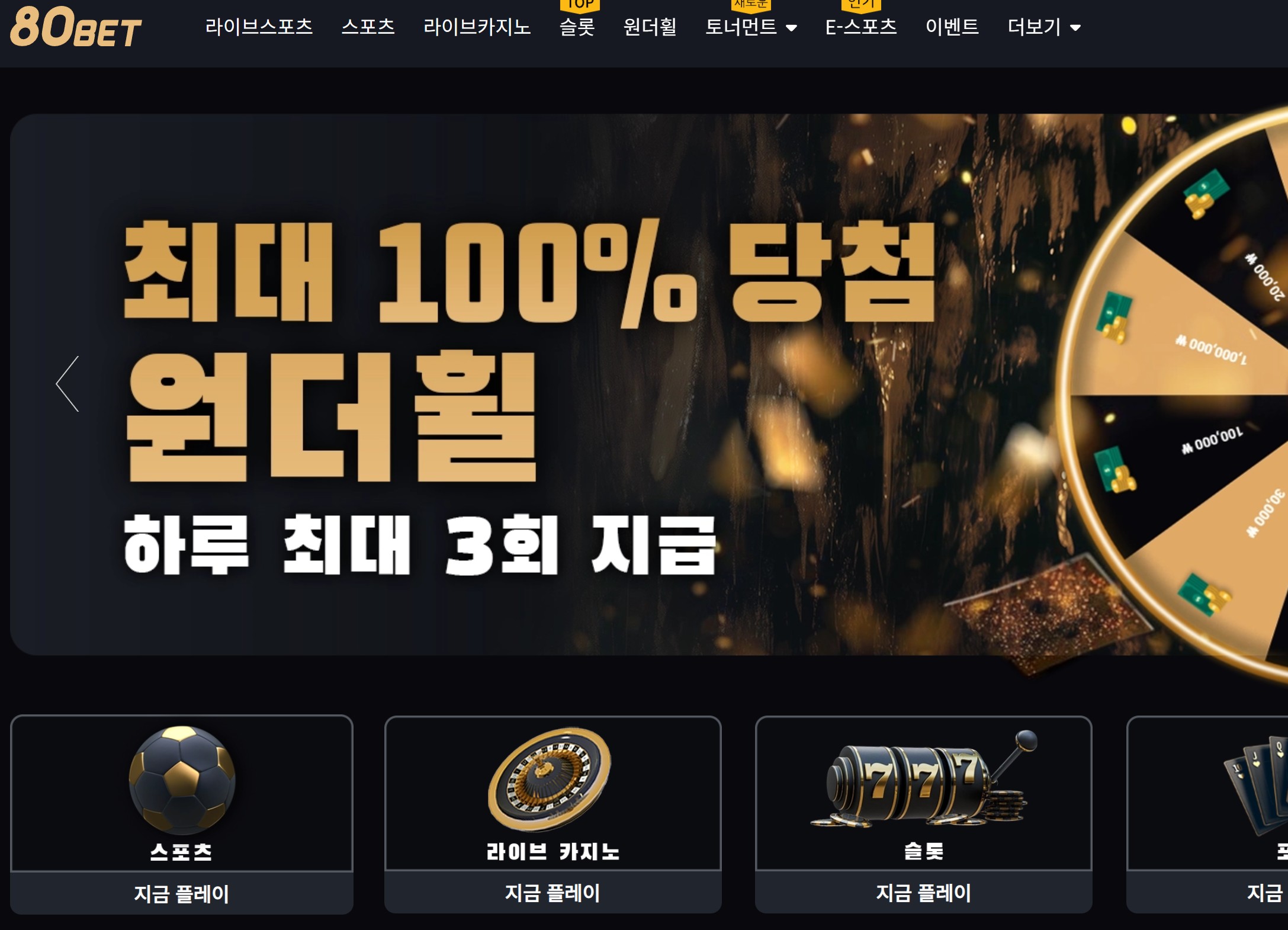Go to 라이브카지노 in the navigation

click(477, 27)
